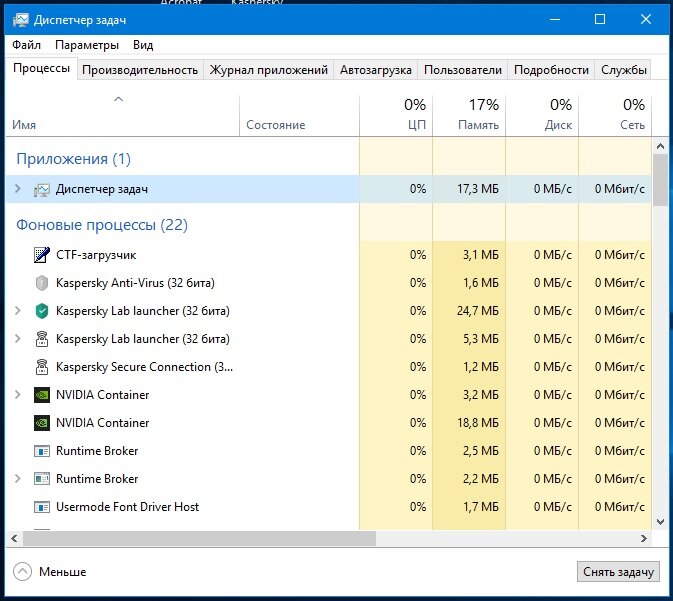The width and height of the screenshot is (673, 601).
Task: Open the Автозагрузка tab
Action: click(x=376, y=70)
